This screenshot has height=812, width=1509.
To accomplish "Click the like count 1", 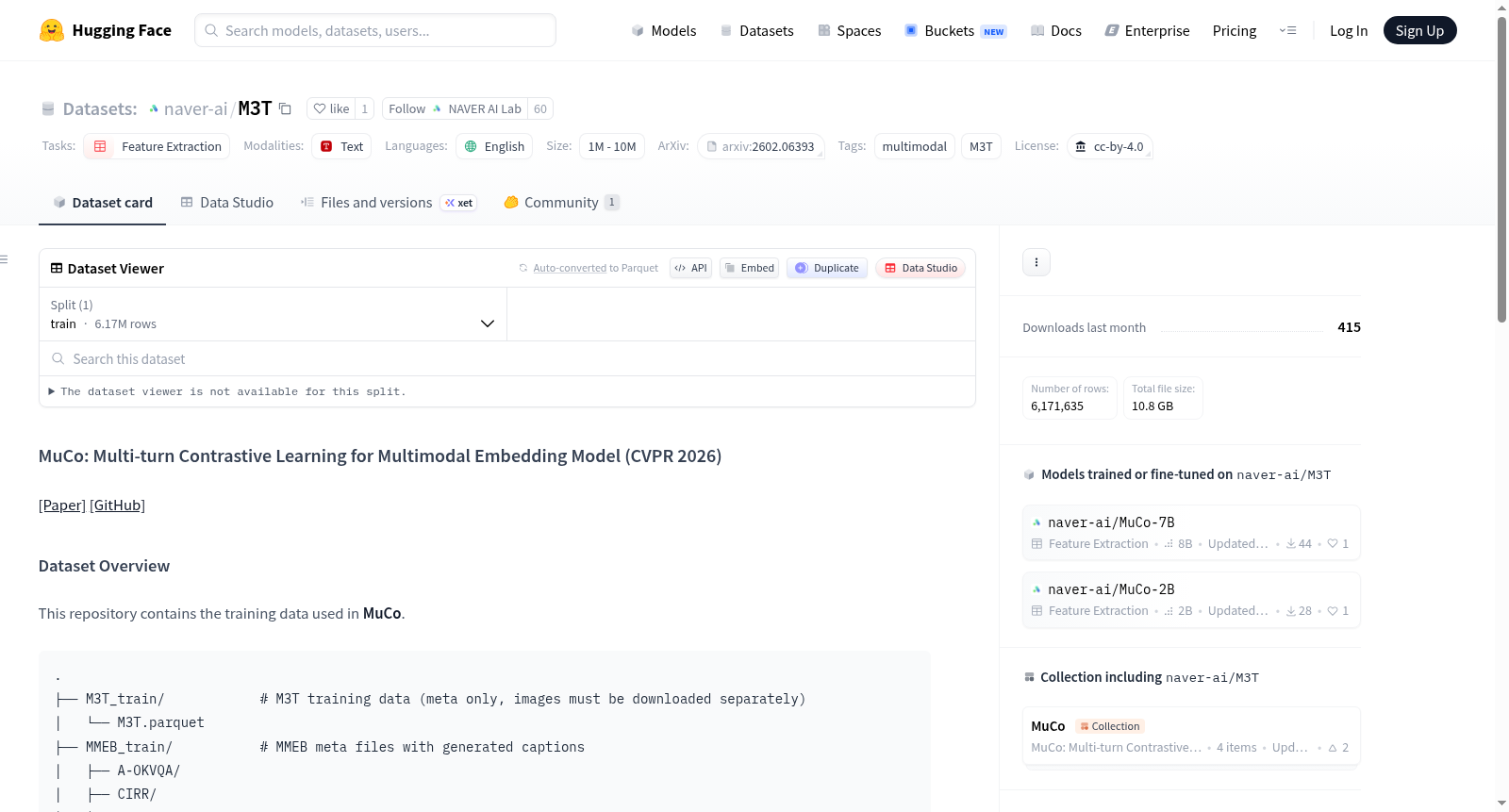I will [x=365, y=108].
